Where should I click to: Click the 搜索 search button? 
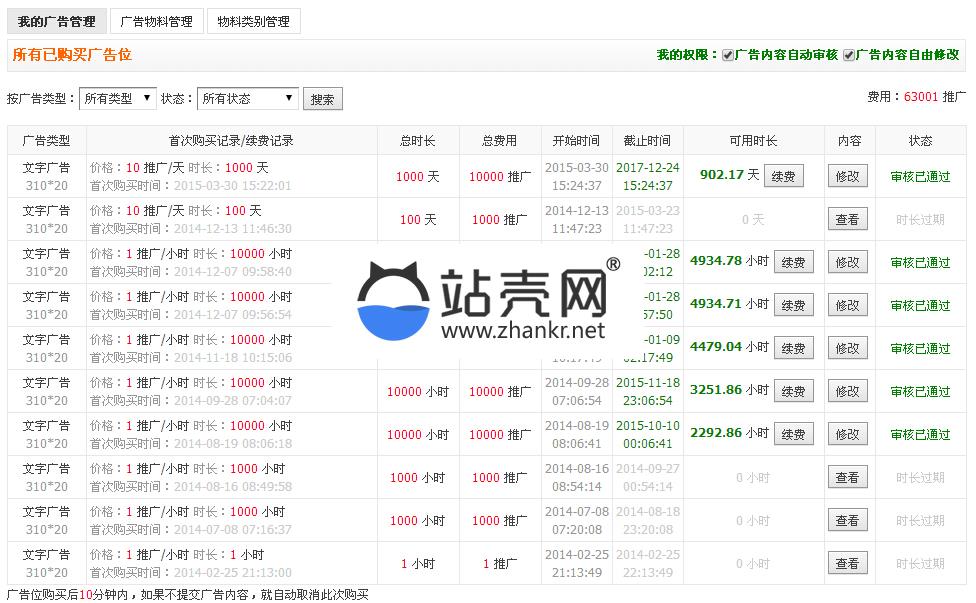pos(322,99)
